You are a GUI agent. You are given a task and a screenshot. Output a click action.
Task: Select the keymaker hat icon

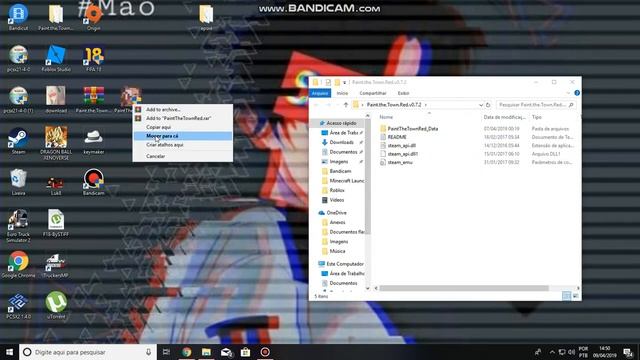click(93, 141)
